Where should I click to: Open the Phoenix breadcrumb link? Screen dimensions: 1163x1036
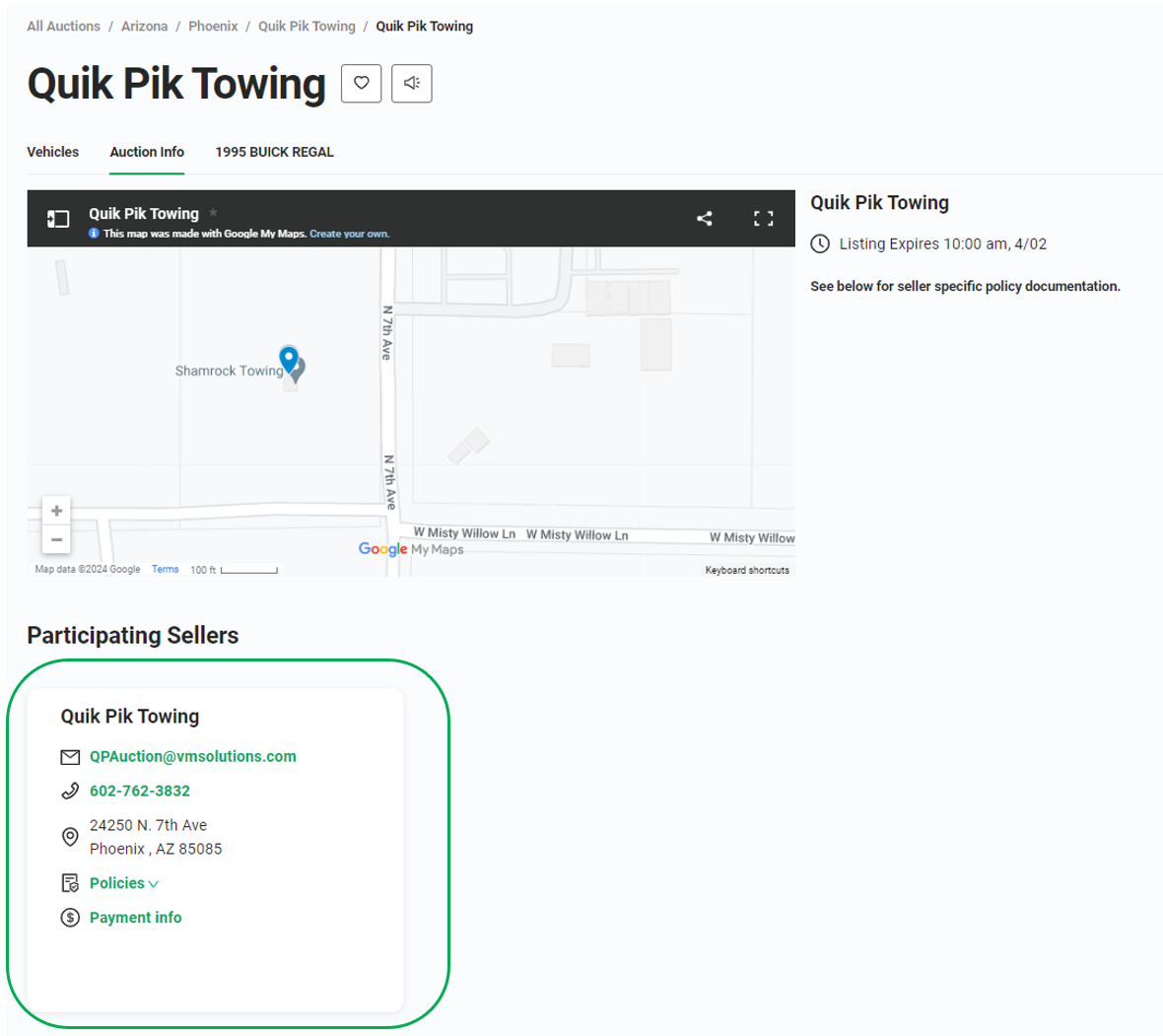pos(213,26)
